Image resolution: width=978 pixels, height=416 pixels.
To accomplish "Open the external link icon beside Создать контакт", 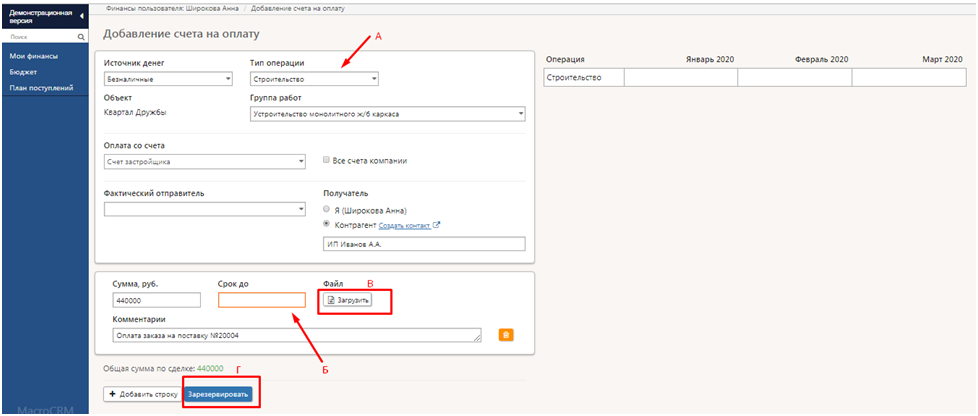I will click(437, 226).
